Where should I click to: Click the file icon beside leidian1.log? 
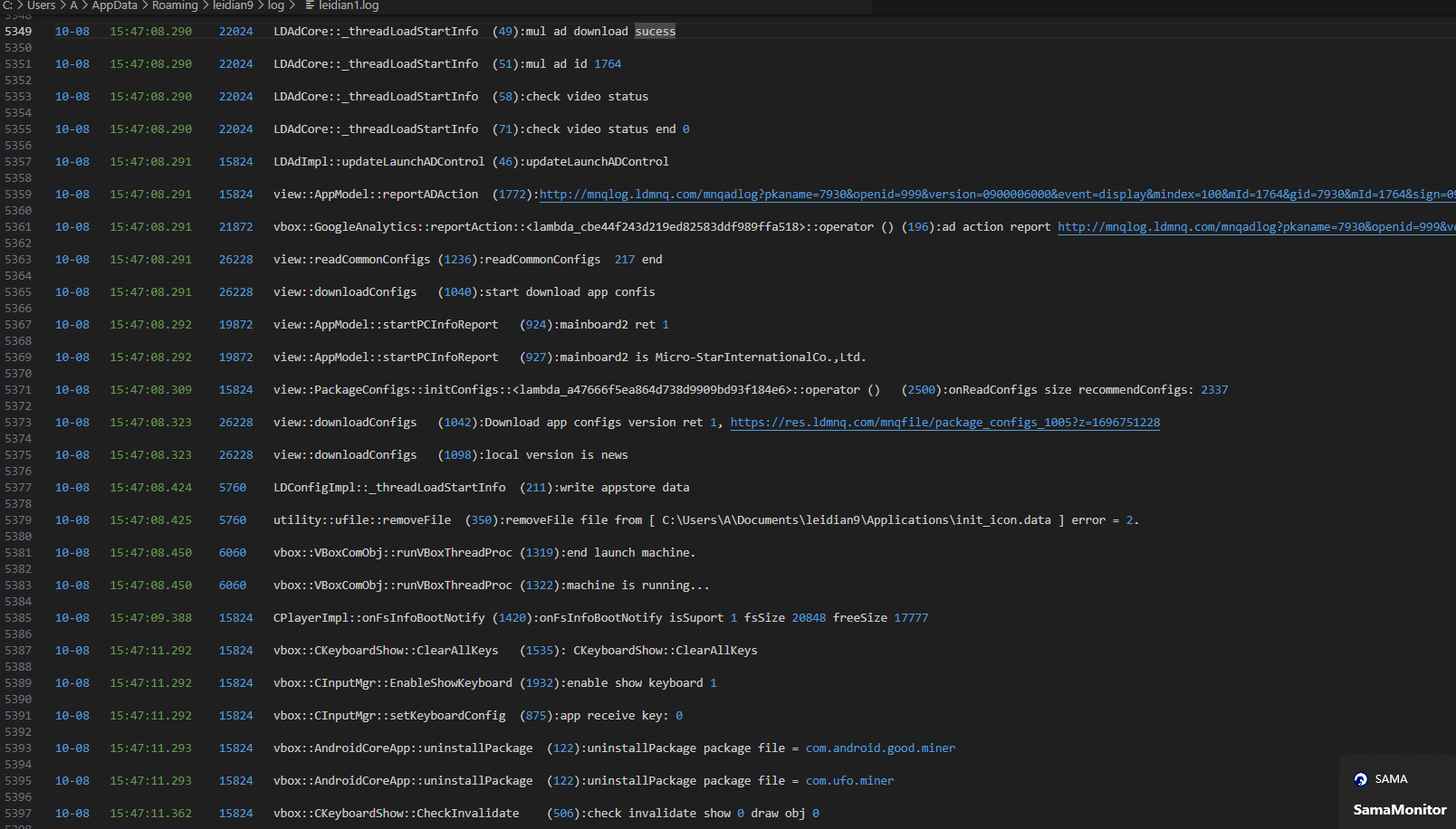point(310,5)
